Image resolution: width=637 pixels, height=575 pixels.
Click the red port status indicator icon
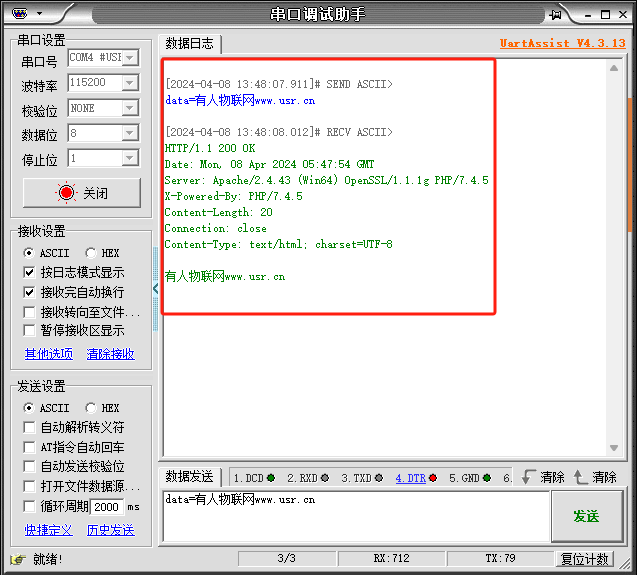pyautogui.click(x=66, y=193)
